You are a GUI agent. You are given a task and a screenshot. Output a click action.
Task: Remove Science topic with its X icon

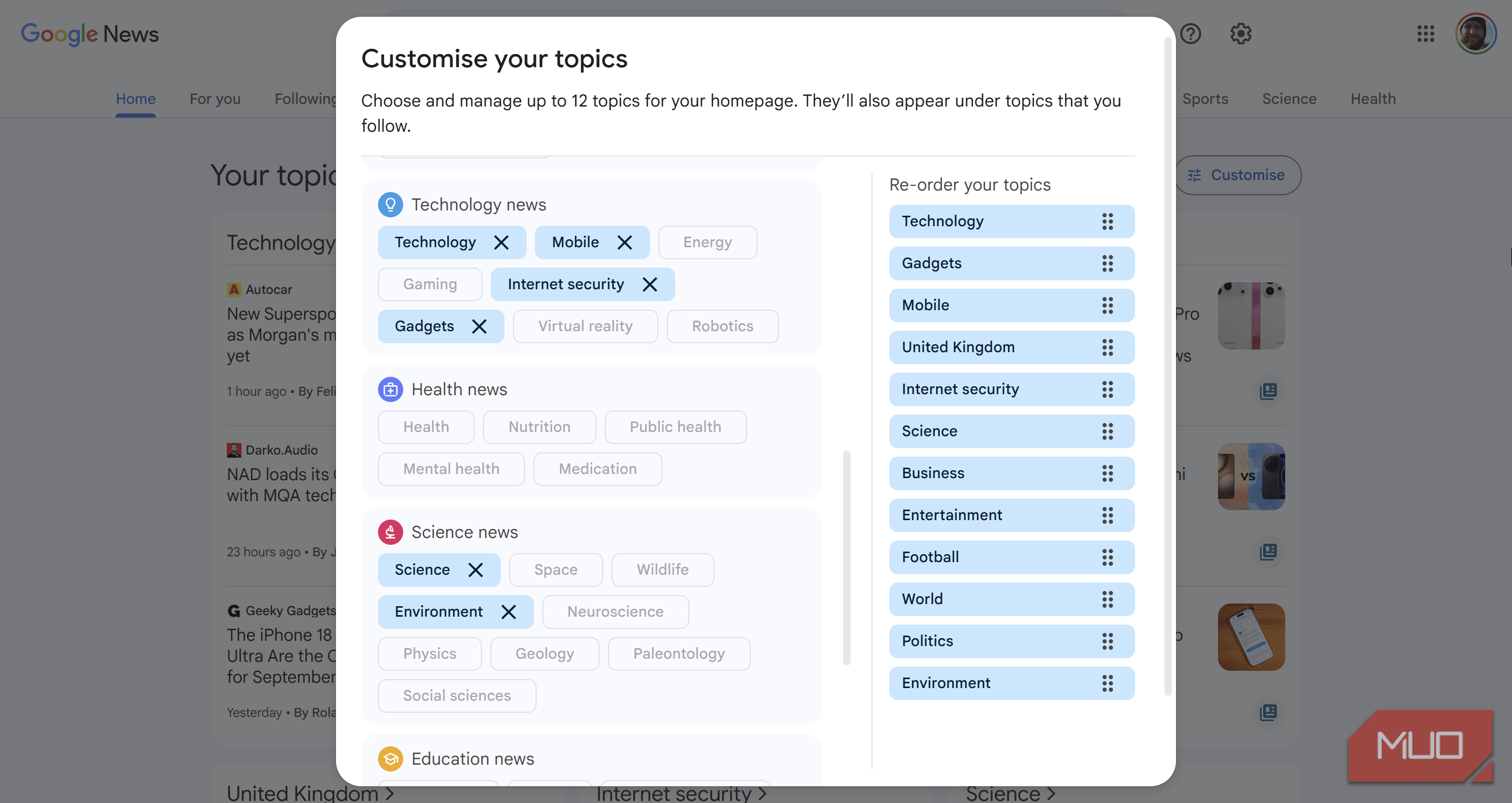pyautogui.click(x=476, y=570)
